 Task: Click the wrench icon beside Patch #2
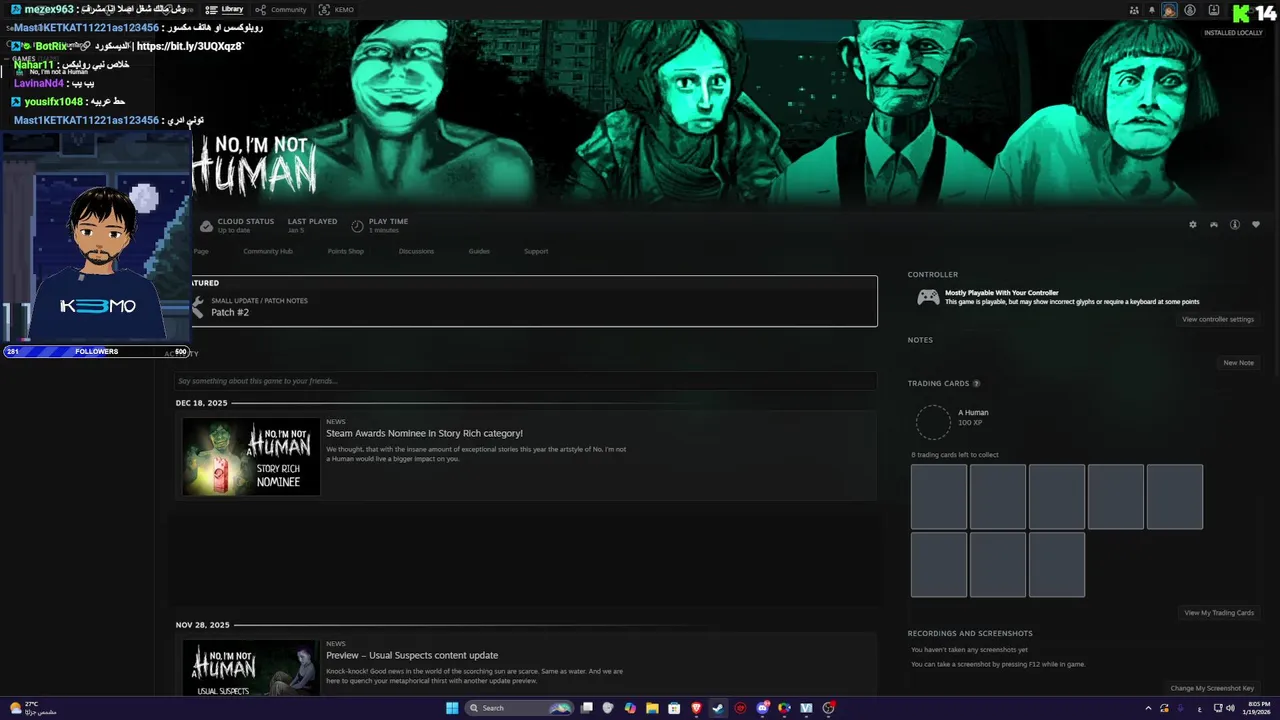tap(197, 306)
